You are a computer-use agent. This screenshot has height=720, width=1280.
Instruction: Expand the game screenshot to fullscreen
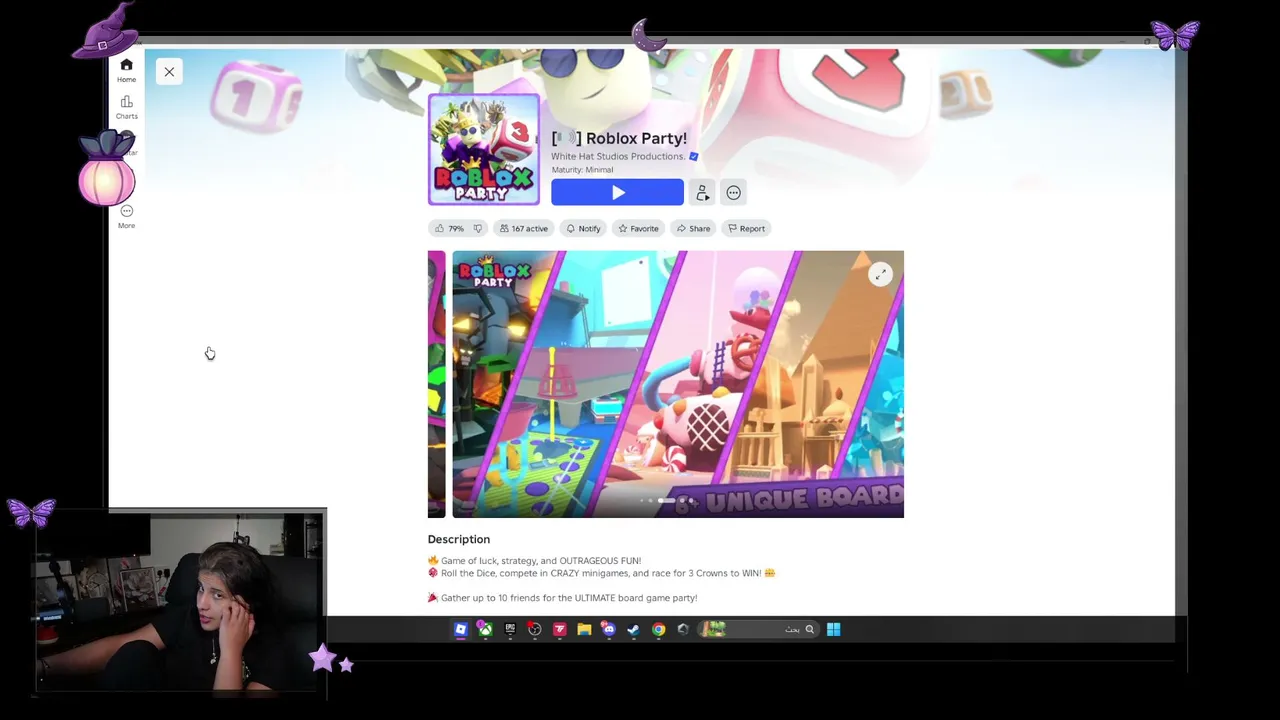pos(880,274)
